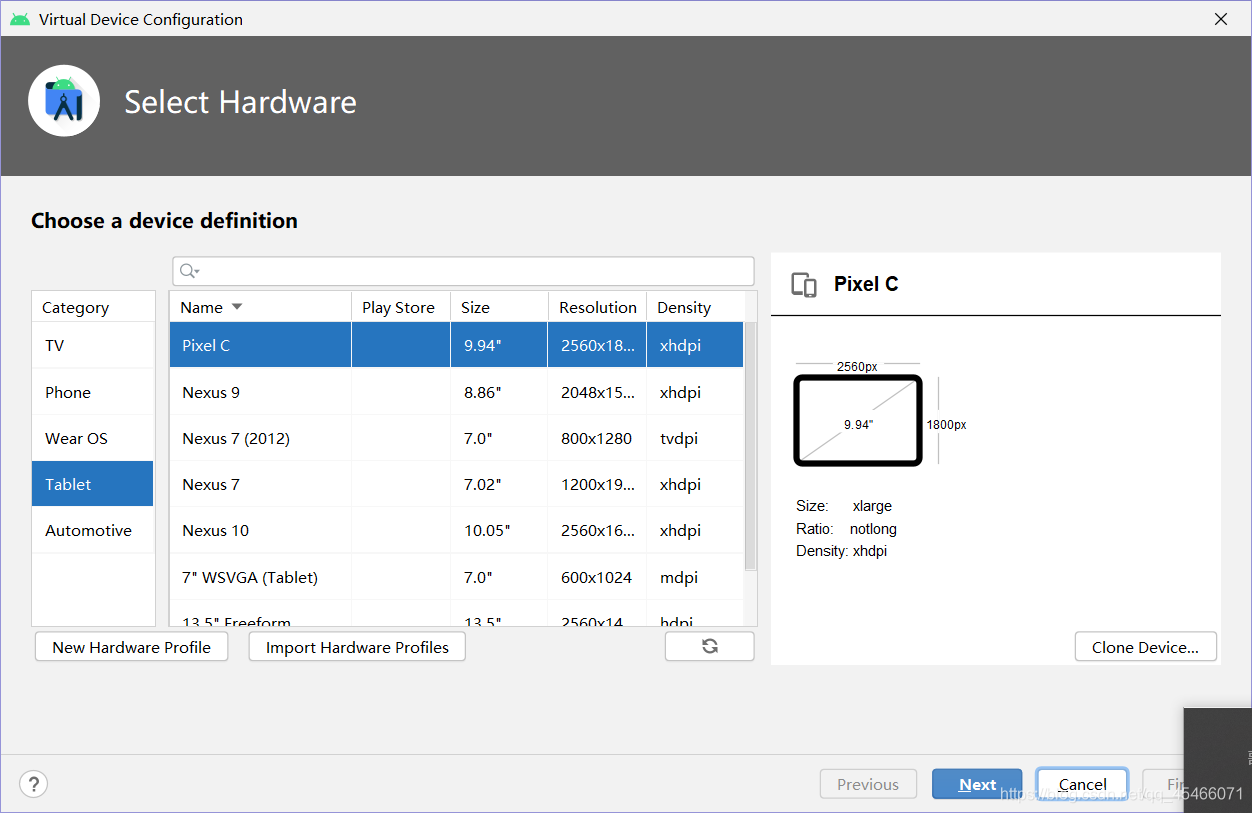
Task: Click the 7.02" size cell
Action: [499, 484]
